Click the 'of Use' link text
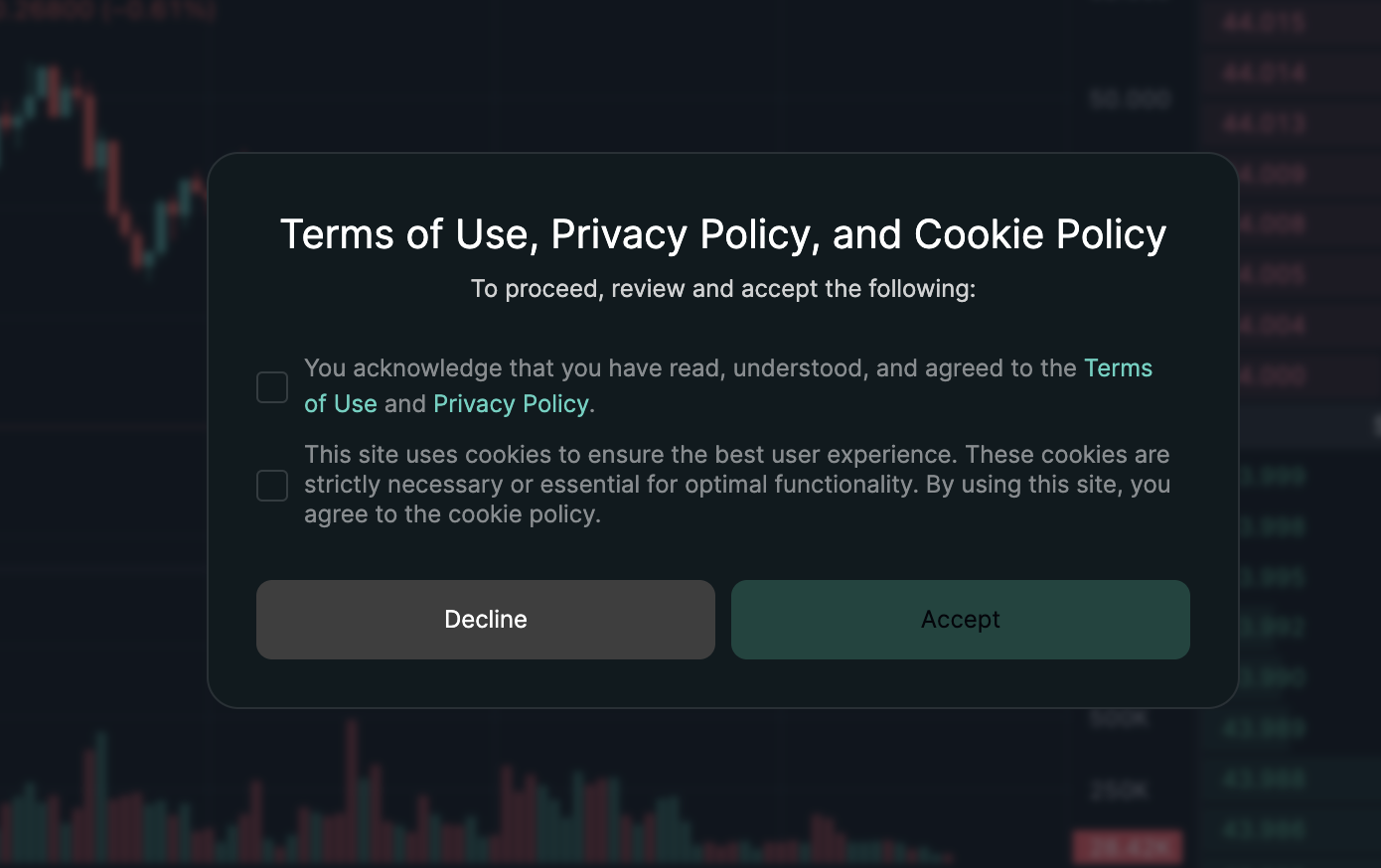Viewport: 1381px width, 868px height. [x=341, y=404]
